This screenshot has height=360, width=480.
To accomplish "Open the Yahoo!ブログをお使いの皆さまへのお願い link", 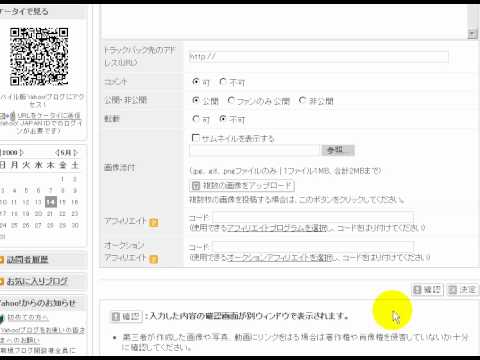I will [42, 335].
